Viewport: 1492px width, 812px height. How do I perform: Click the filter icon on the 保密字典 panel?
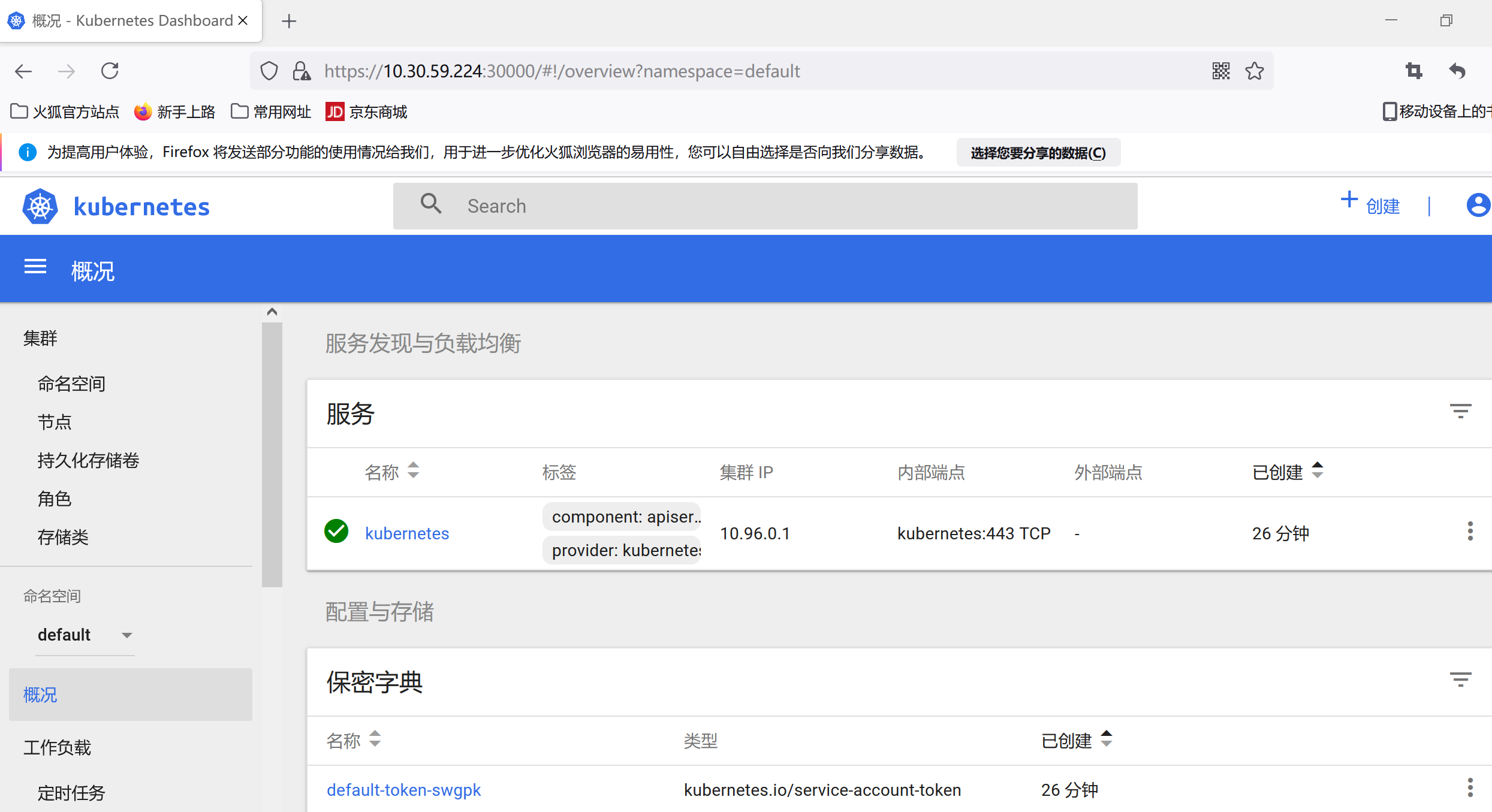pos(1461,680)
